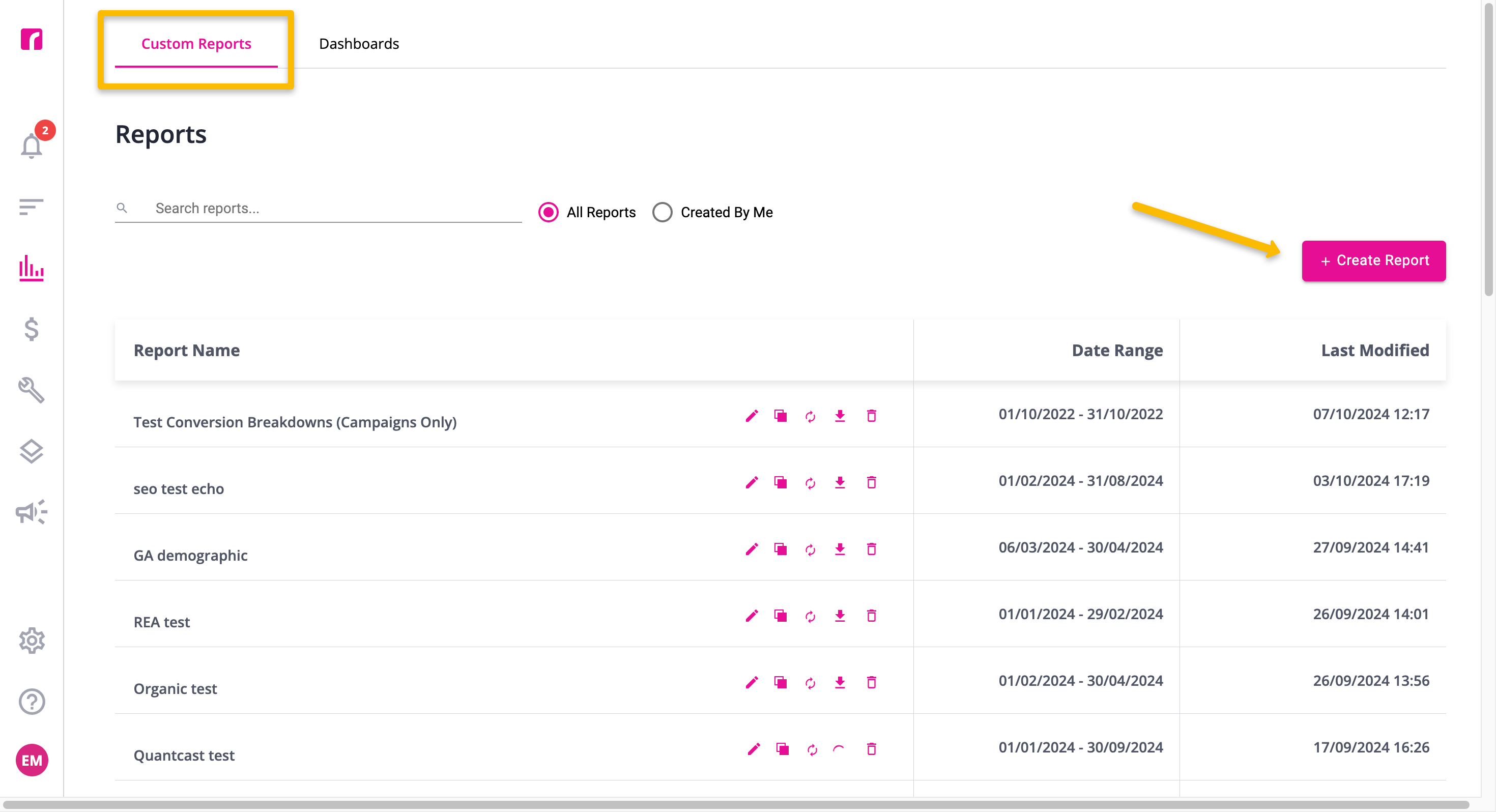Download the seo test echo report
Viewport: 1496px width, 812px height.
click(840, 483)
